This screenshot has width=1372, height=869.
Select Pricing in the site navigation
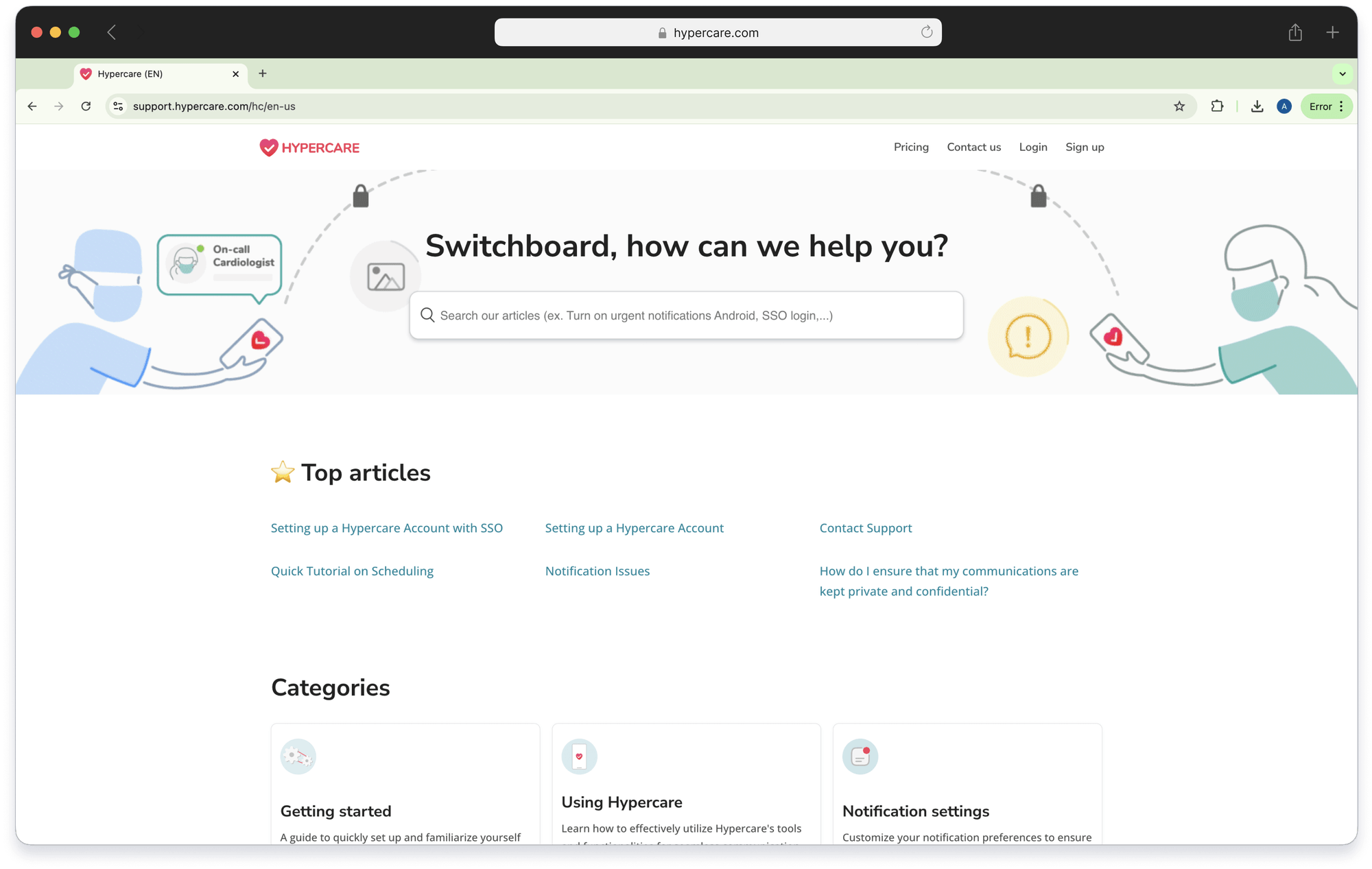pos(911,147)
